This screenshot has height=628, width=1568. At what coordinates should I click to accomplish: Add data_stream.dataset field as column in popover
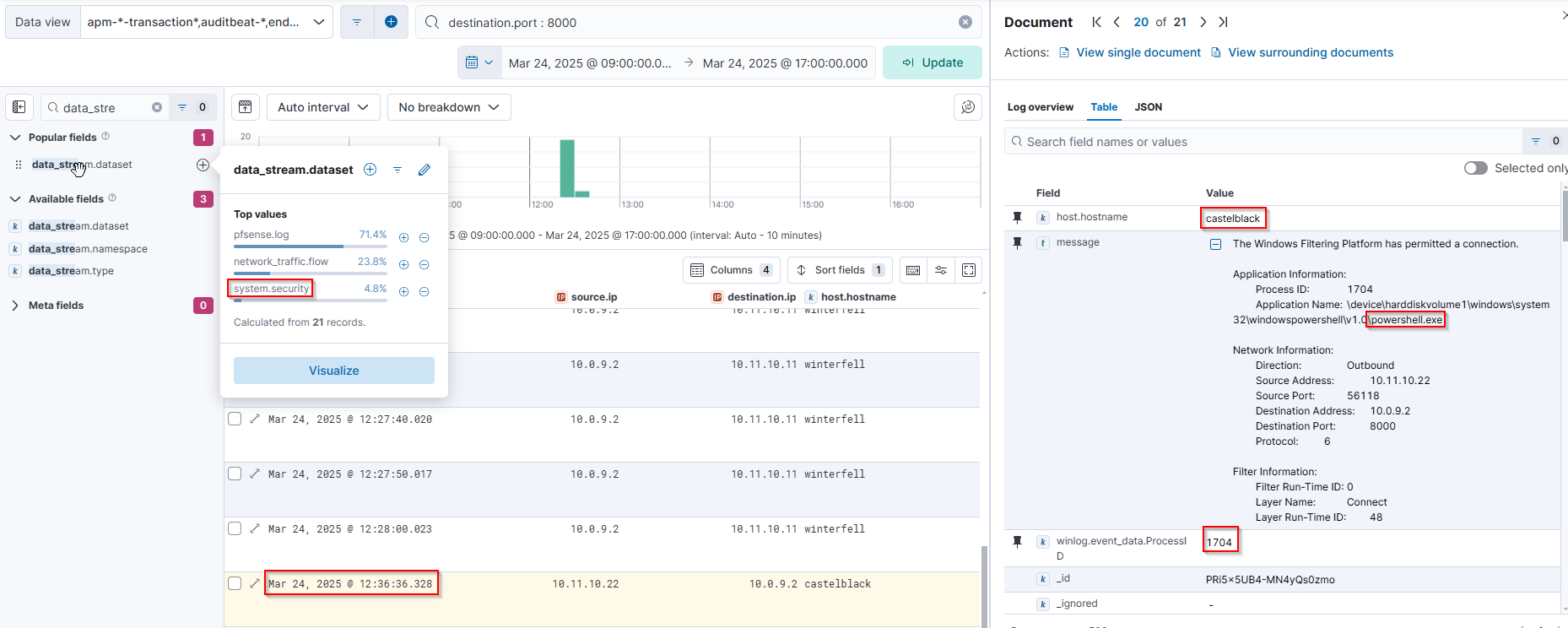point(370,170)
